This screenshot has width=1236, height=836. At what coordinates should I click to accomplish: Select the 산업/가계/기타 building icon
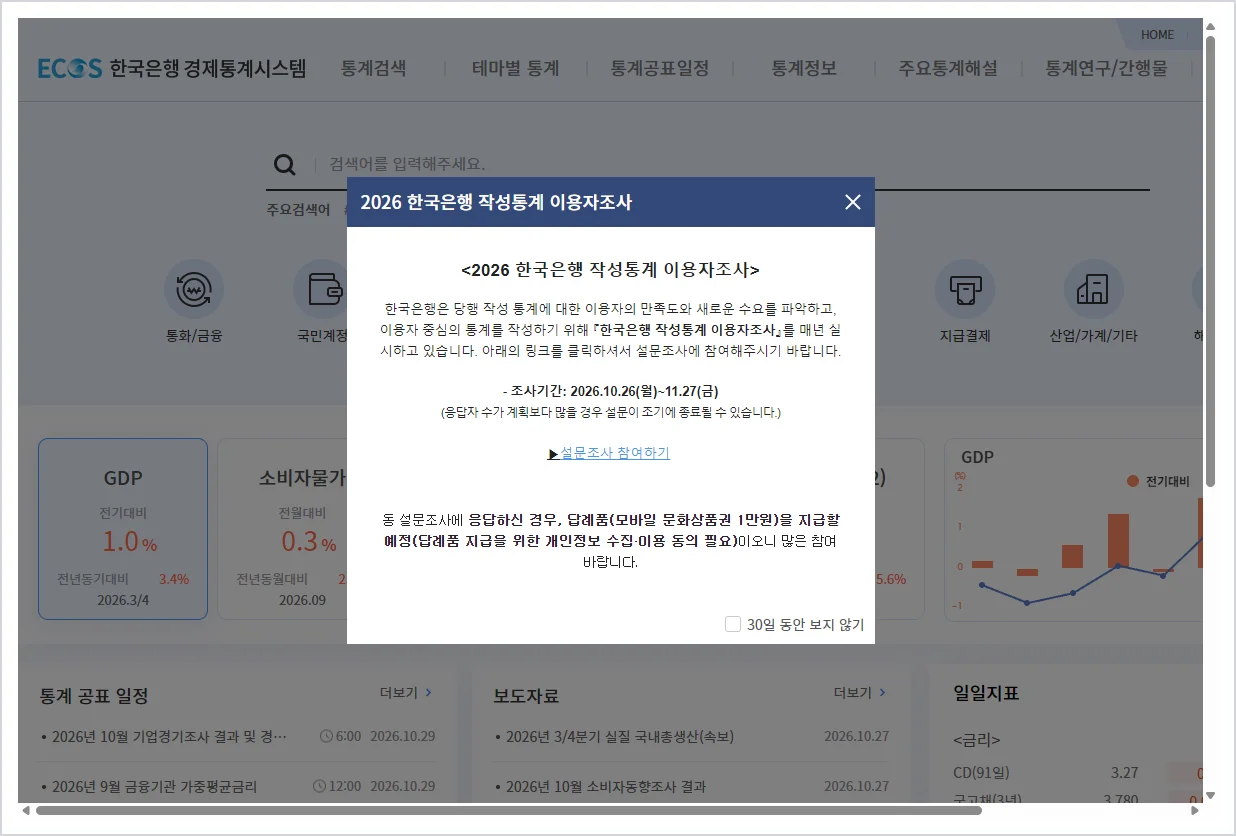1093,290
